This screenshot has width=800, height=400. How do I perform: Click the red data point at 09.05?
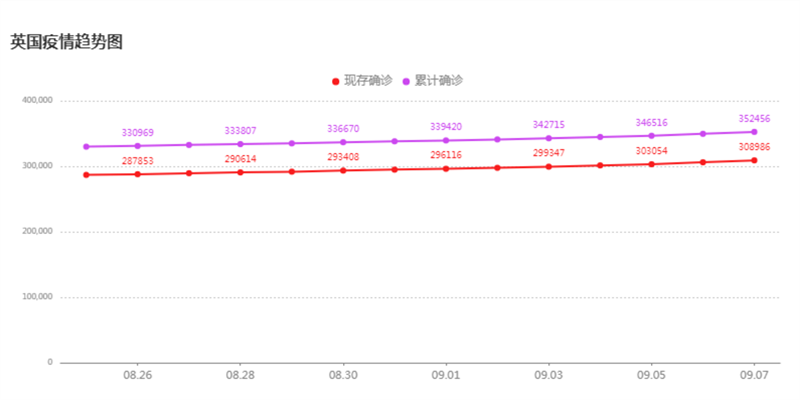pos(651,164)
